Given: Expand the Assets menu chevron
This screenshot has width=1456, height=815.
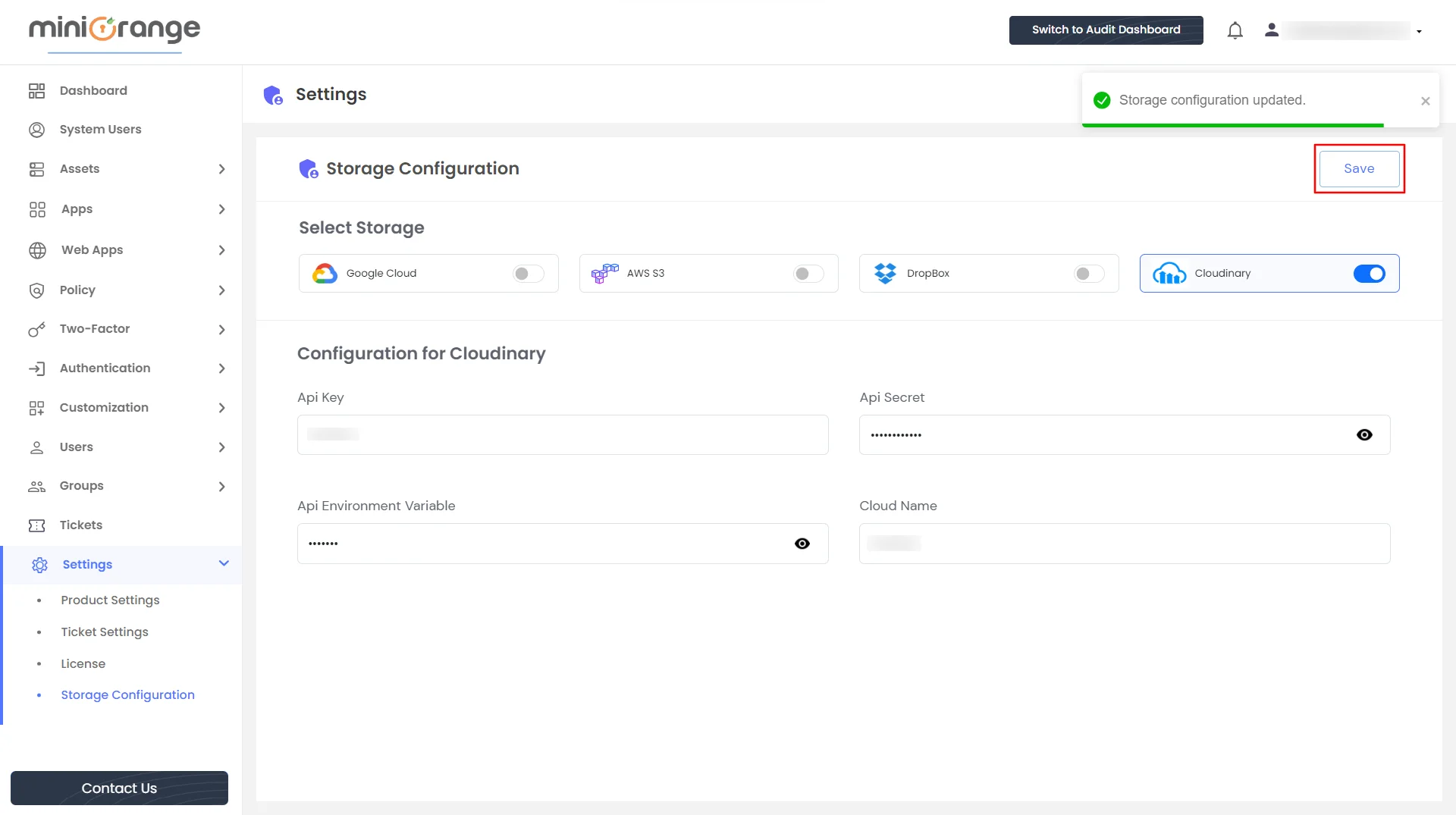Looking at the screenshot, I should click(221, 169).
